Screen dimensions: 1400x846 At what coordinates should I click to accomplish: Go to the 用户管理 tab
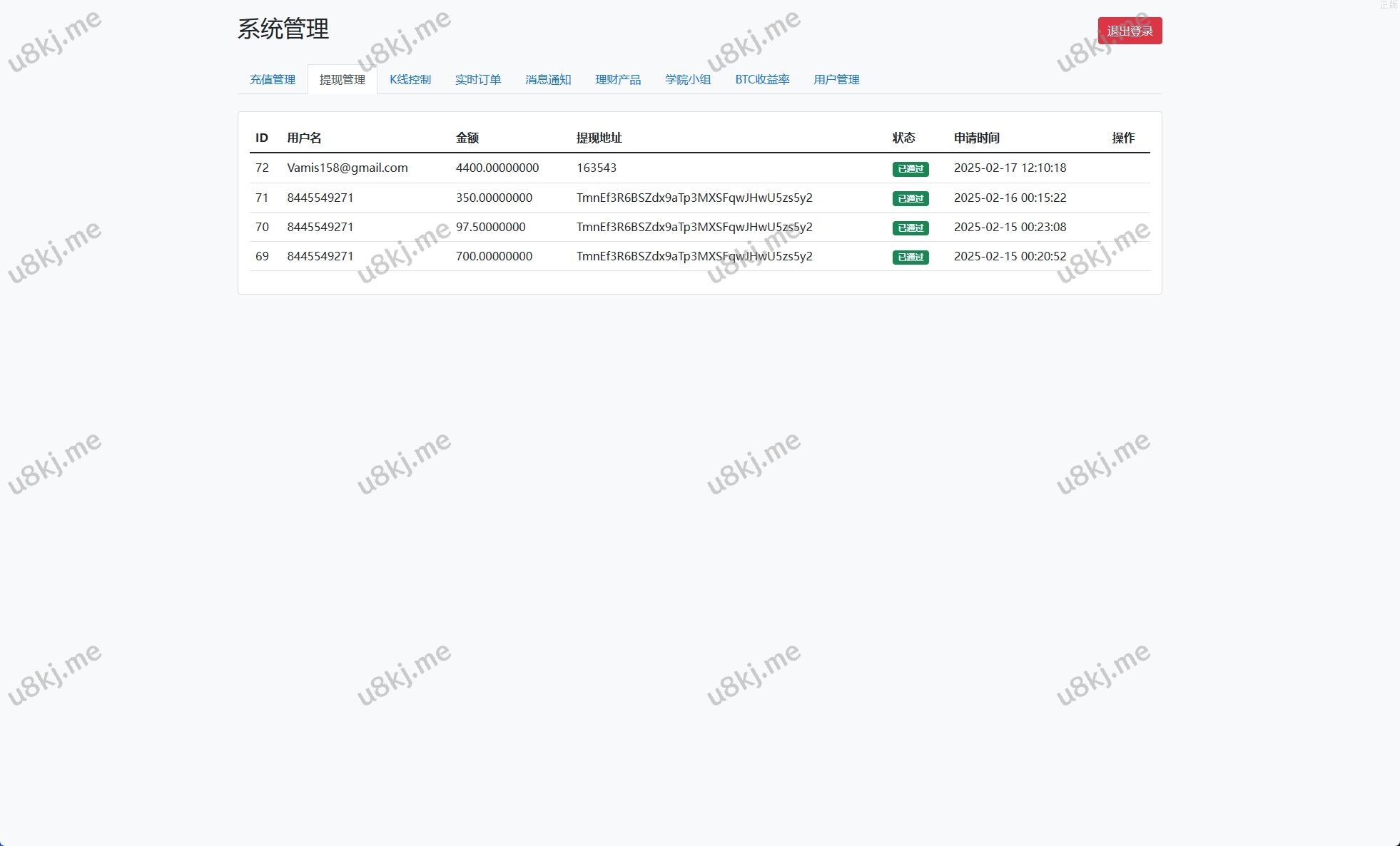836,79
